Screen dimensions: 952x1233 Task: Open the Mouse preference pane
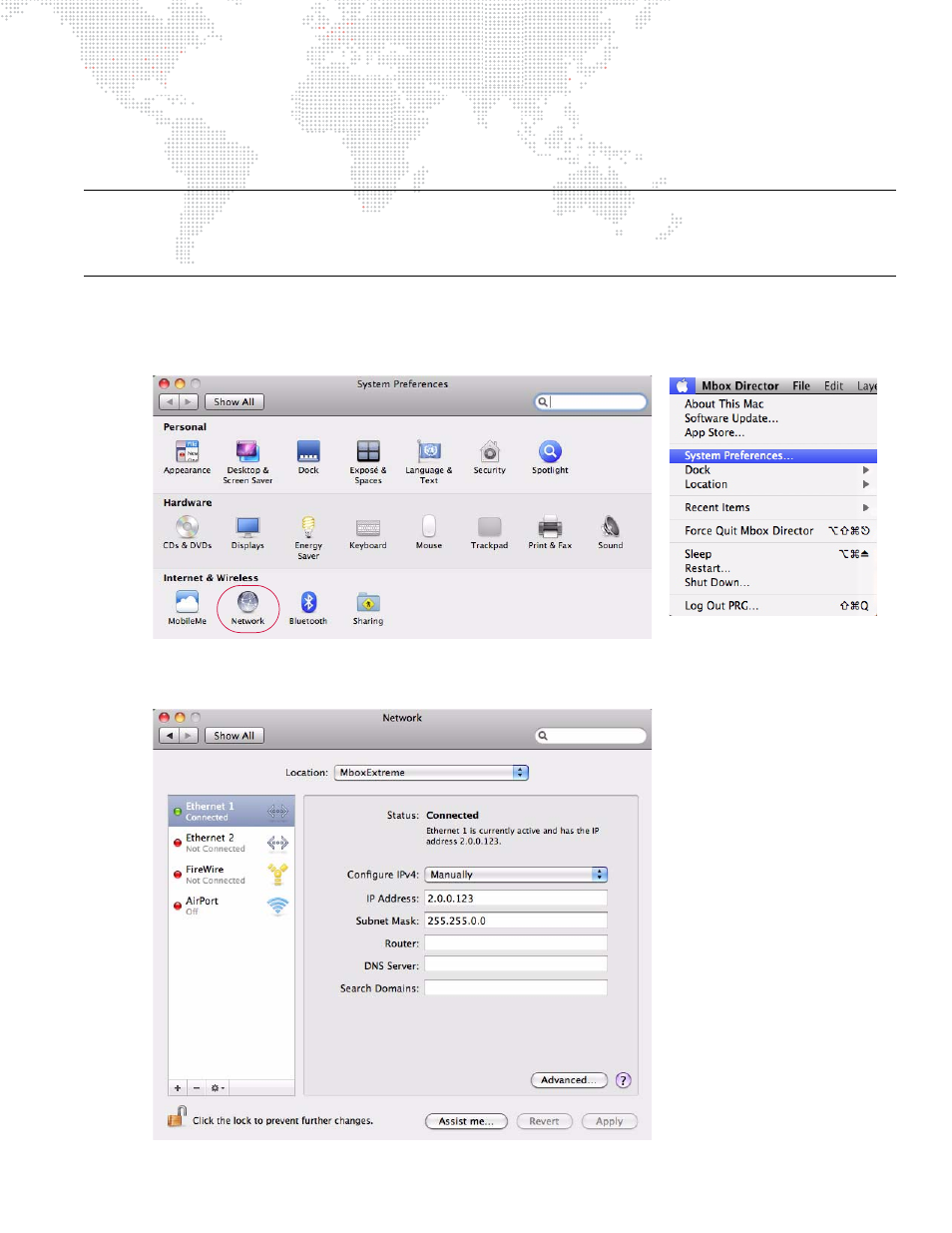[429, 532]
